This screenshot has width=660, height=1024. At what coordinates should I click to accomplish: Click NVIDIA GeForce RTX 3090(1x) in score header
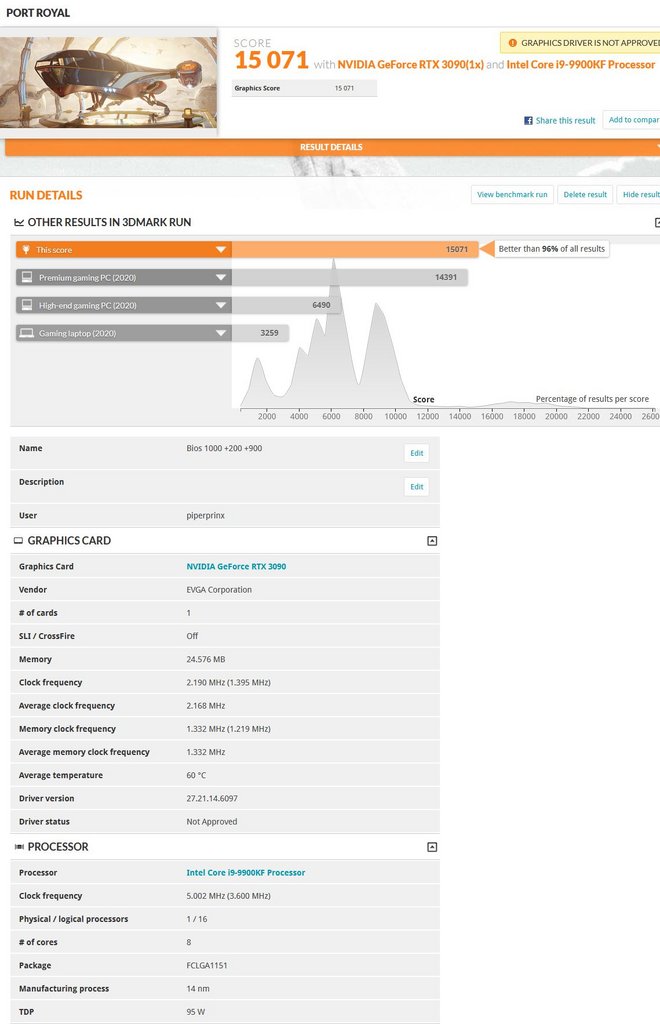[411, 65]
